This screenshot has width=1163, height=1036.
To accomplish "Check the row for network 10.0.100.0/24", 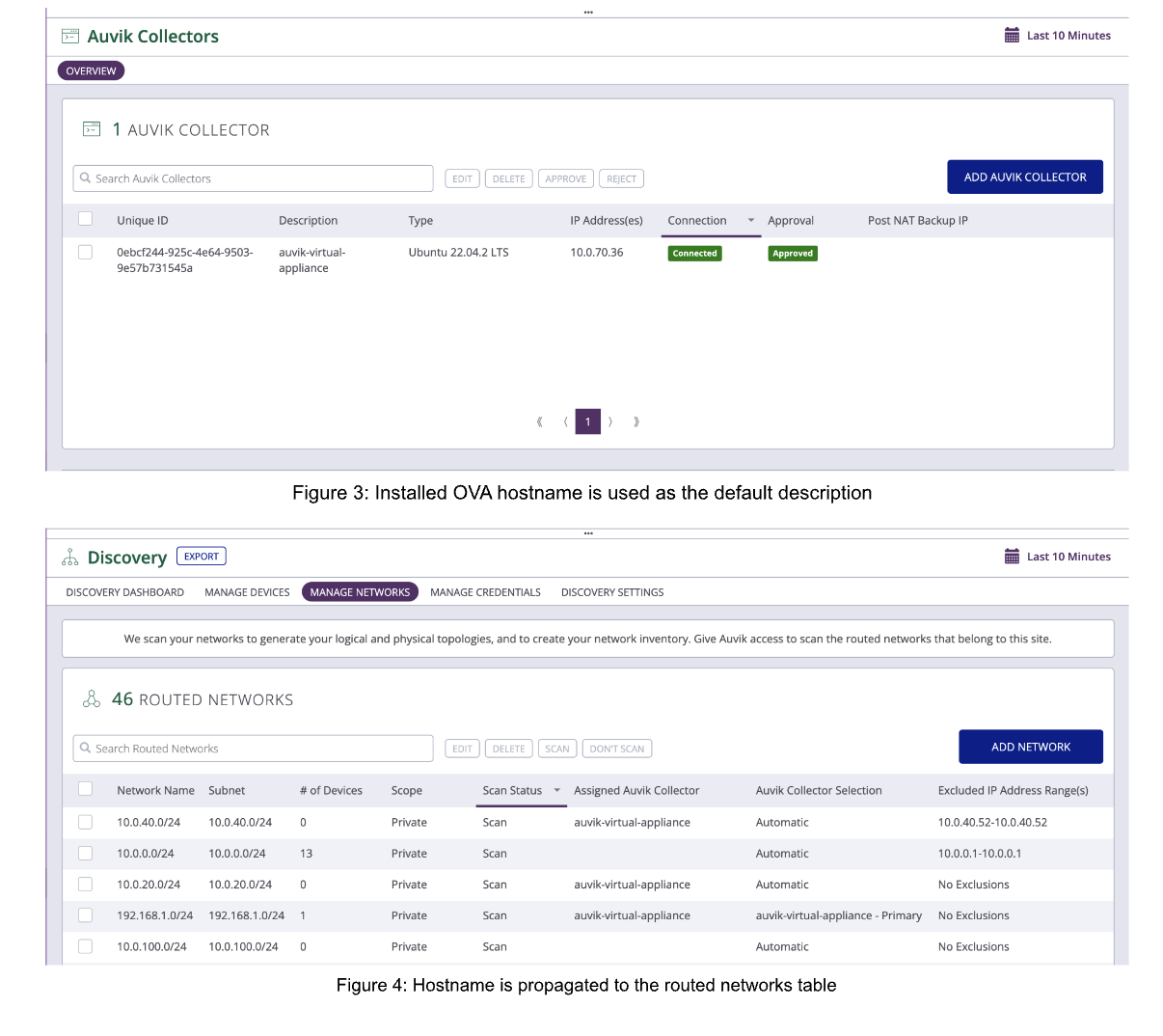I will 86,946.
